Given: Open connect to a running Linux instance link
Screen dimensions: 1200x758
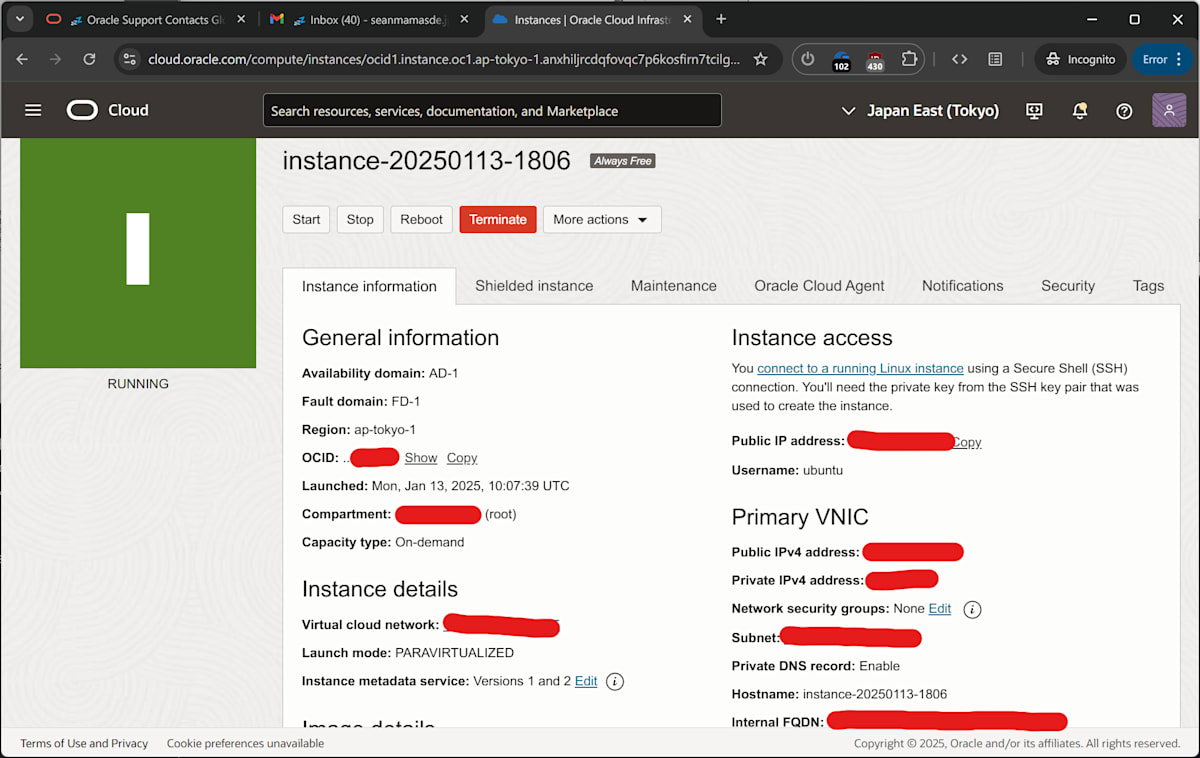Looking at the screenshot, I should (x=860, y=369).
